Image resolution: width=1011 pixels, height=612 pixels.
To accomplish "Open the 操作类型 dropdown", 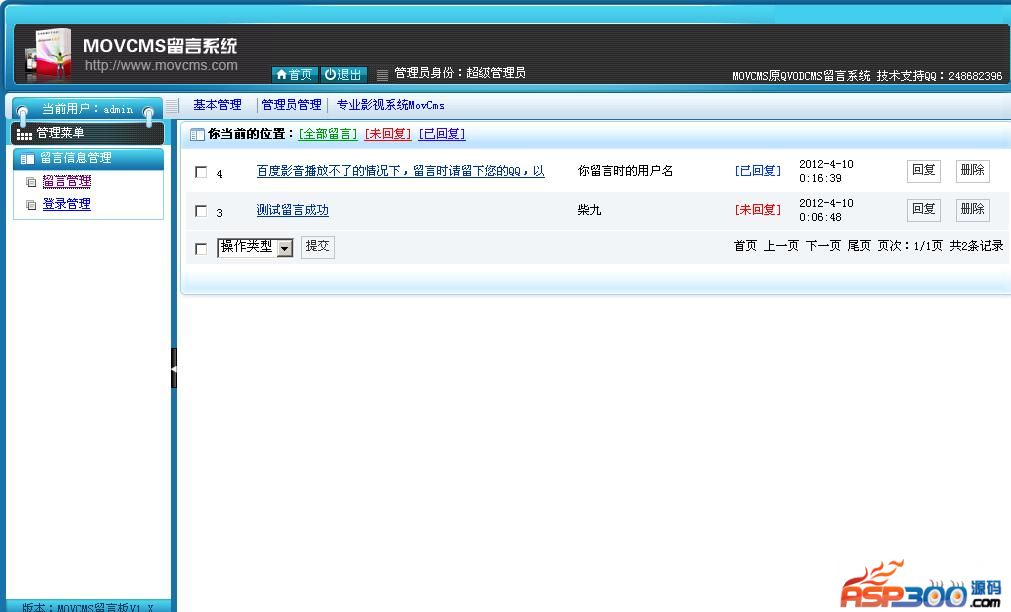I will [x=255, y=248].
